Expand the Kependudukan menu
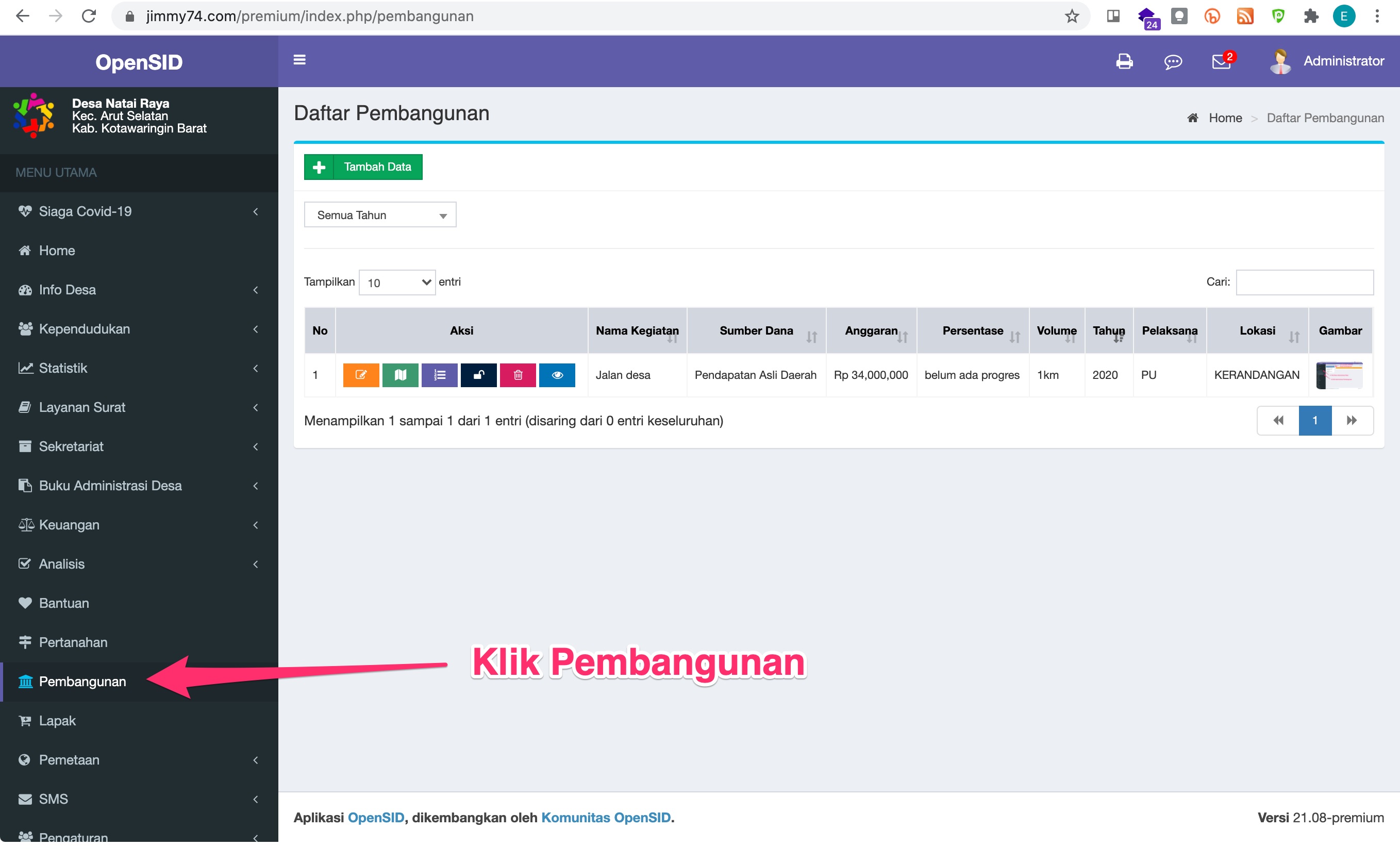The height and width of the screenshot is (863, 1400). [85, 329]
